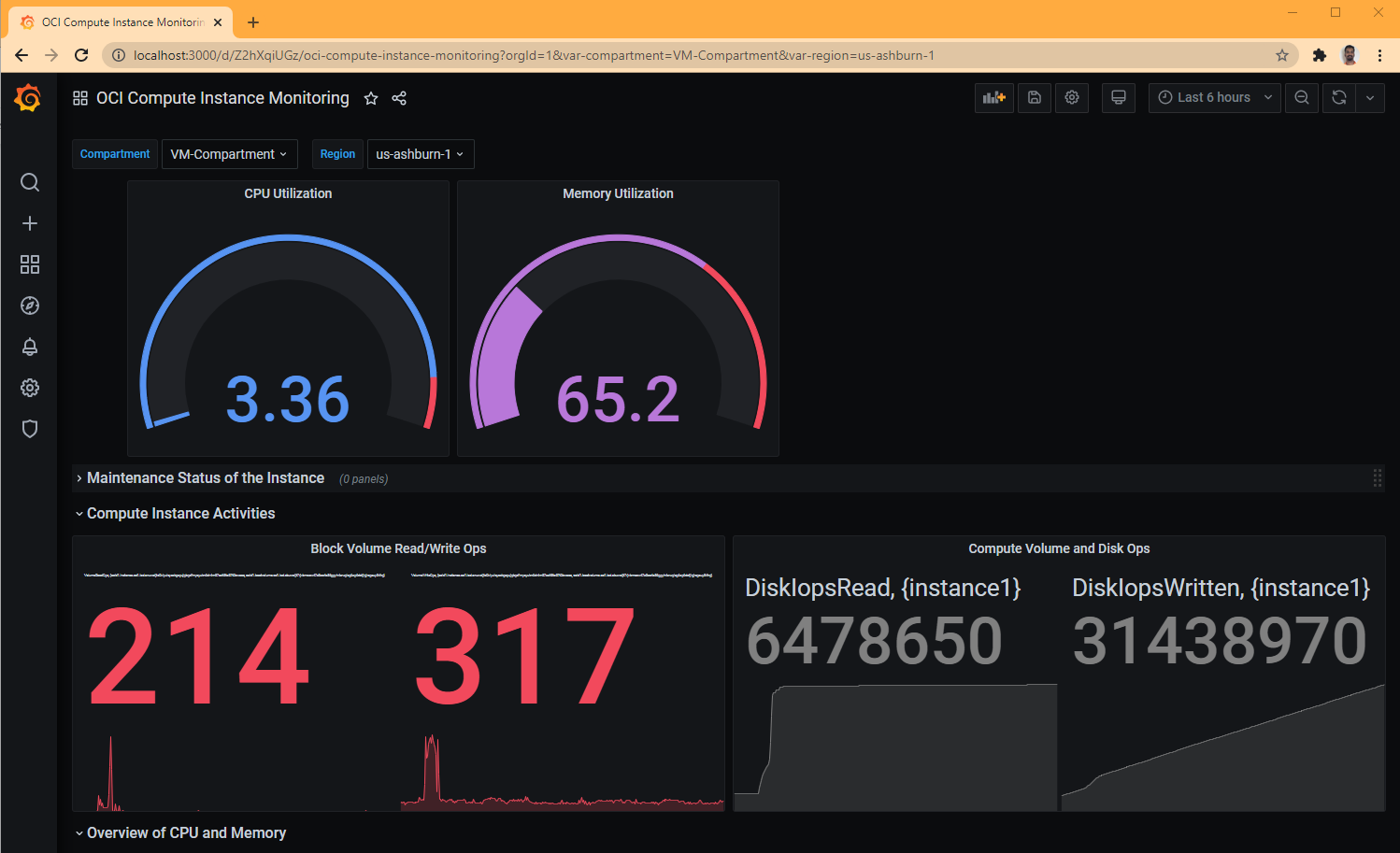Close the OCI Compute Instance Monitoring browser tab

coord(219,22)
